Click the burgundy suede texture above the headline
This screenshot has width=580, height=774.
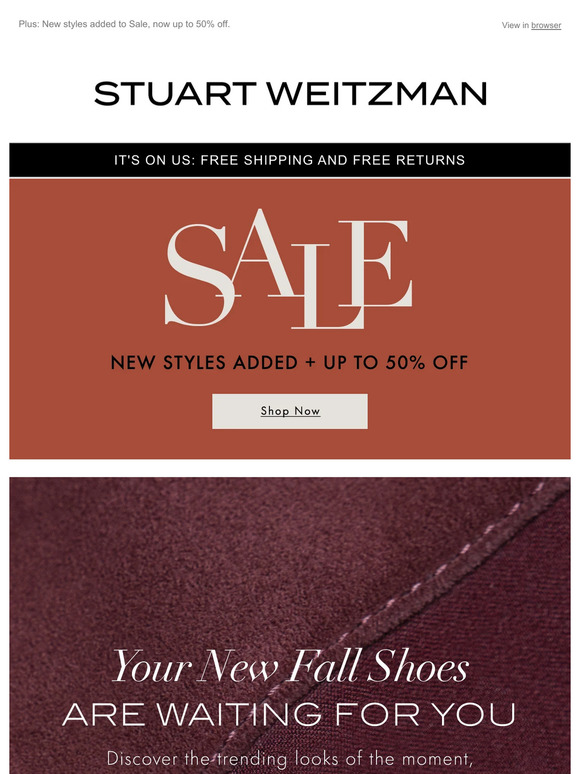coord(197,553)
